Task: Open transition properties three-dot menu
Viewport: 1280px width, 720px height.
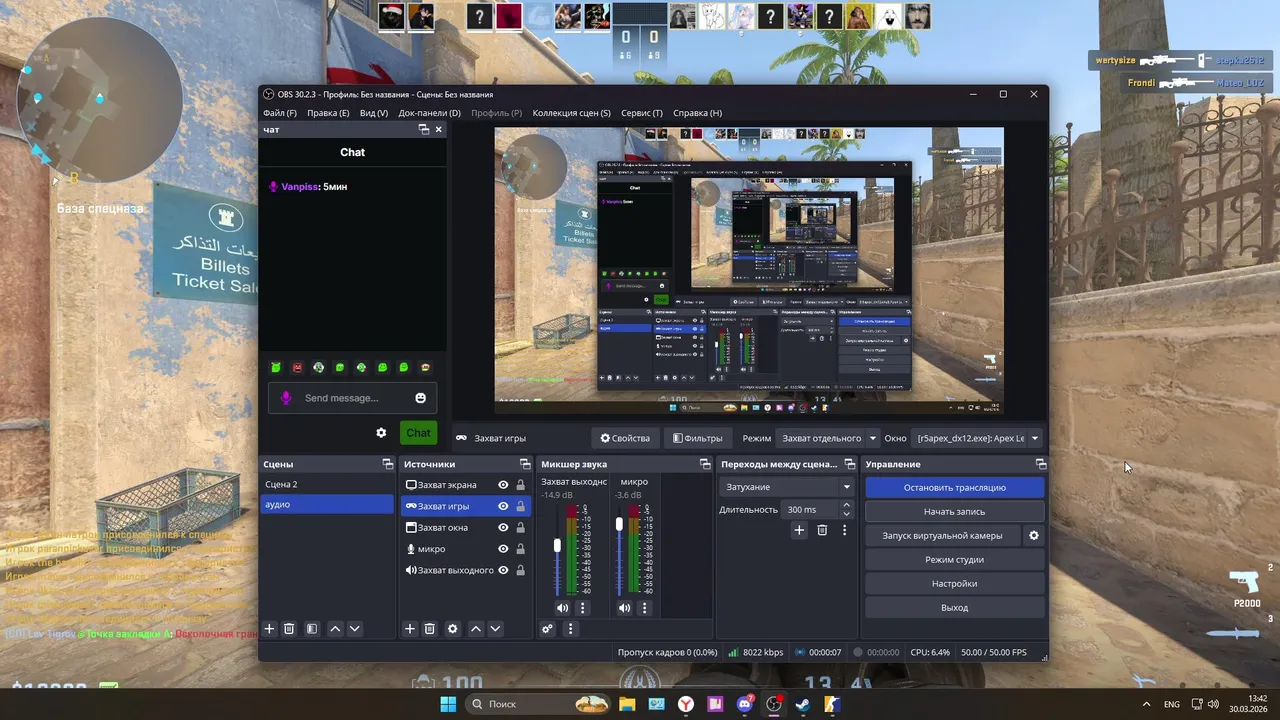Action: [845, 530]
